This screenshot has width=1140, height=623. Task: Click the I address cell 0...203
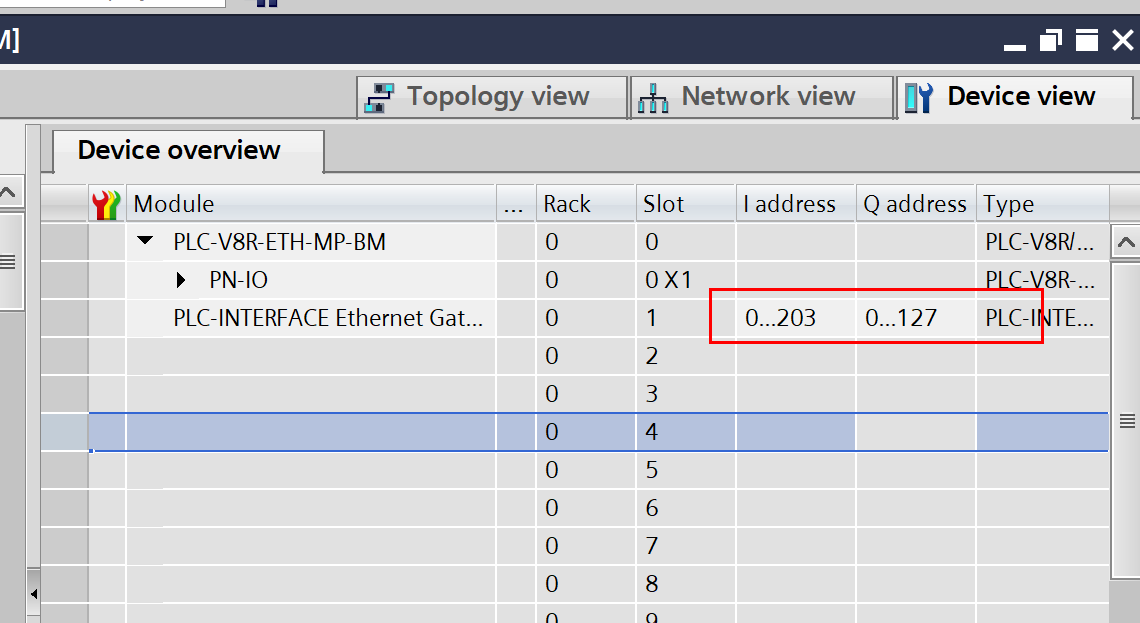pos(781,318)
